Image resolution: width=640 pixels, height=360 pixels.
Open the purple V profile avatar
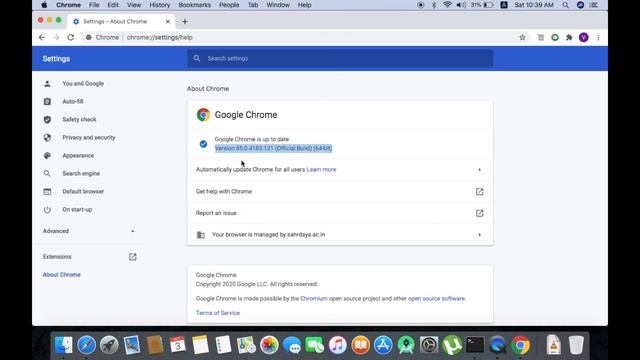[584, 38]
